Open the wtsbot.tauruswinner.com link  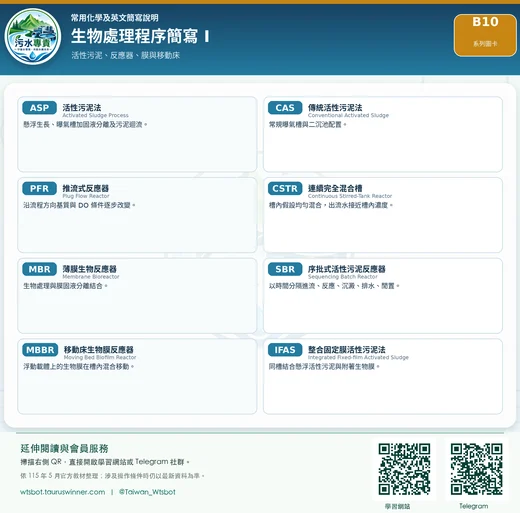click(63, 492)
